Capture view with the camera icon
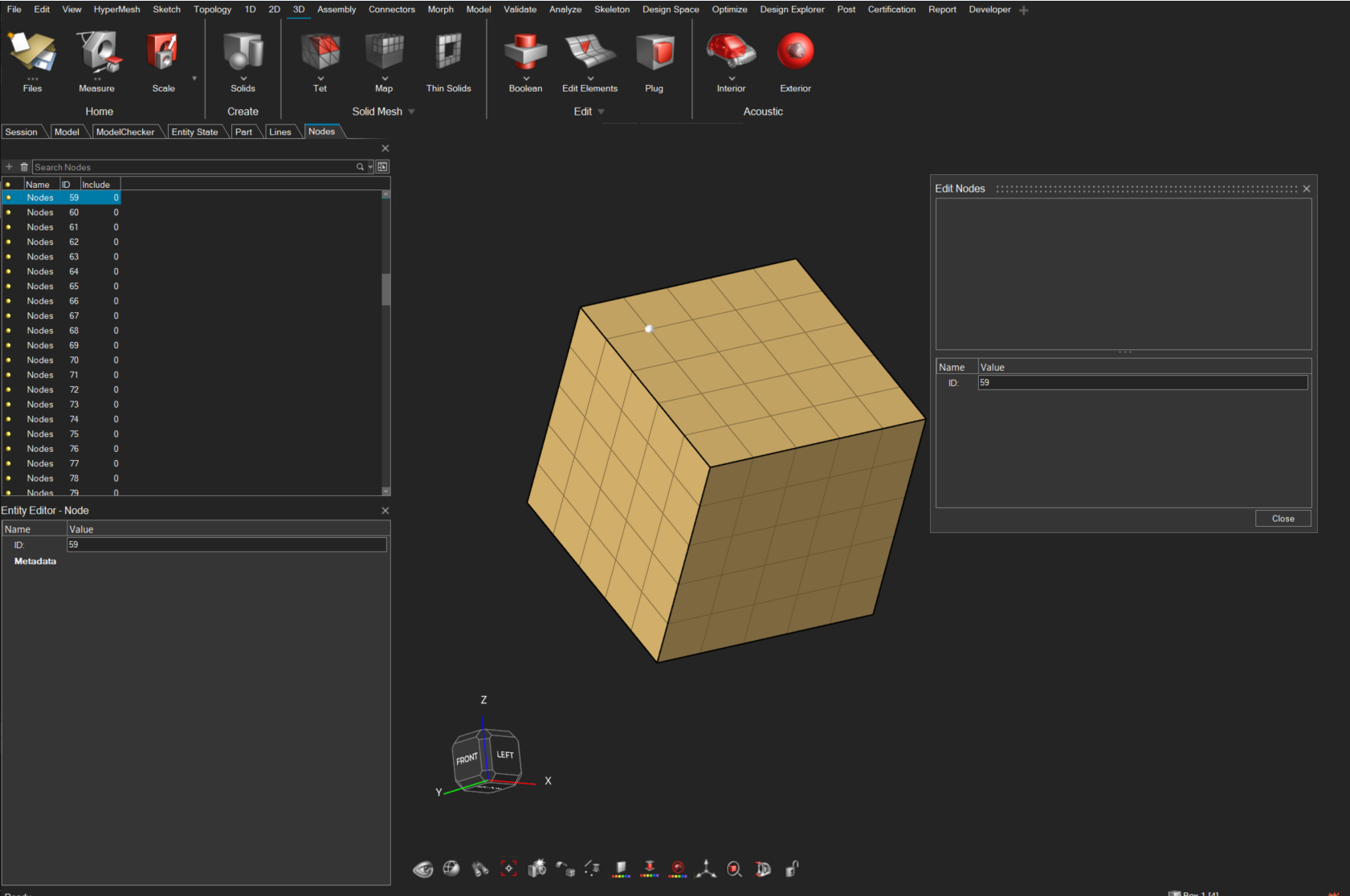This screenshot has height=896, width=1350. coord(537,869)
